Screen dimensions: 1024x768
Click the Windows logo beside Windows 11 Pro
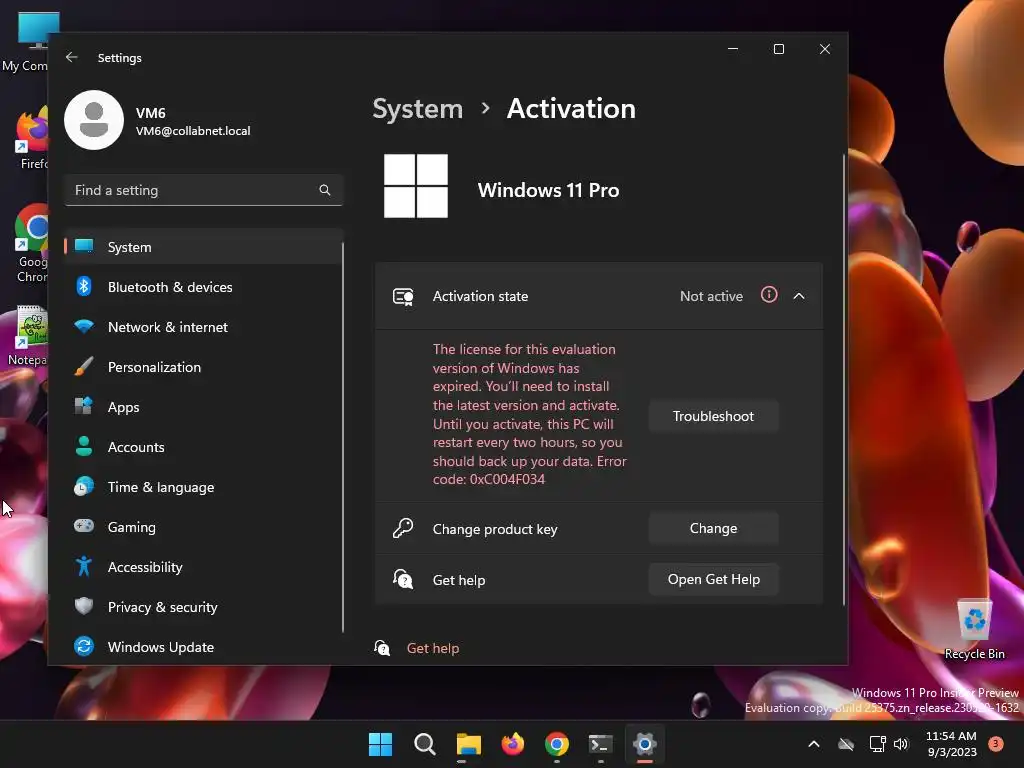coord(415,185)
